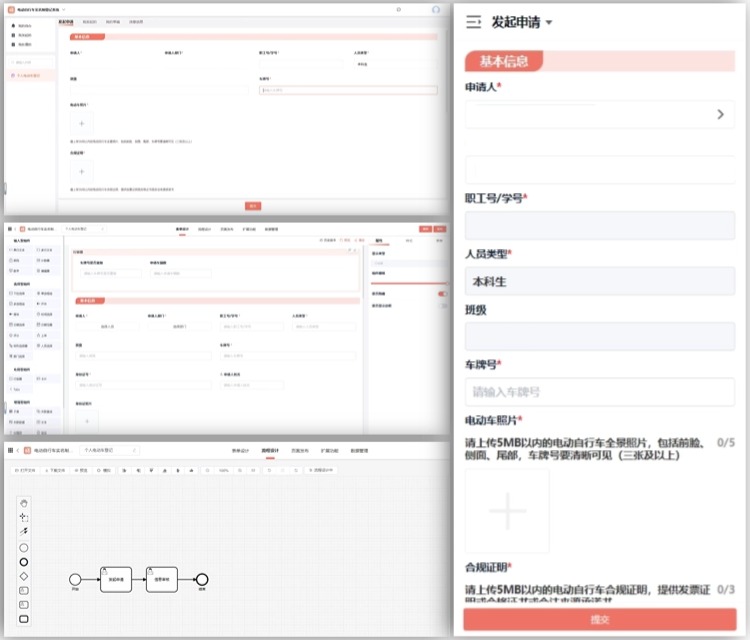Pick the global connect arrow tool
This screenshot has height=640, width=750.
(x=25, y=531)
